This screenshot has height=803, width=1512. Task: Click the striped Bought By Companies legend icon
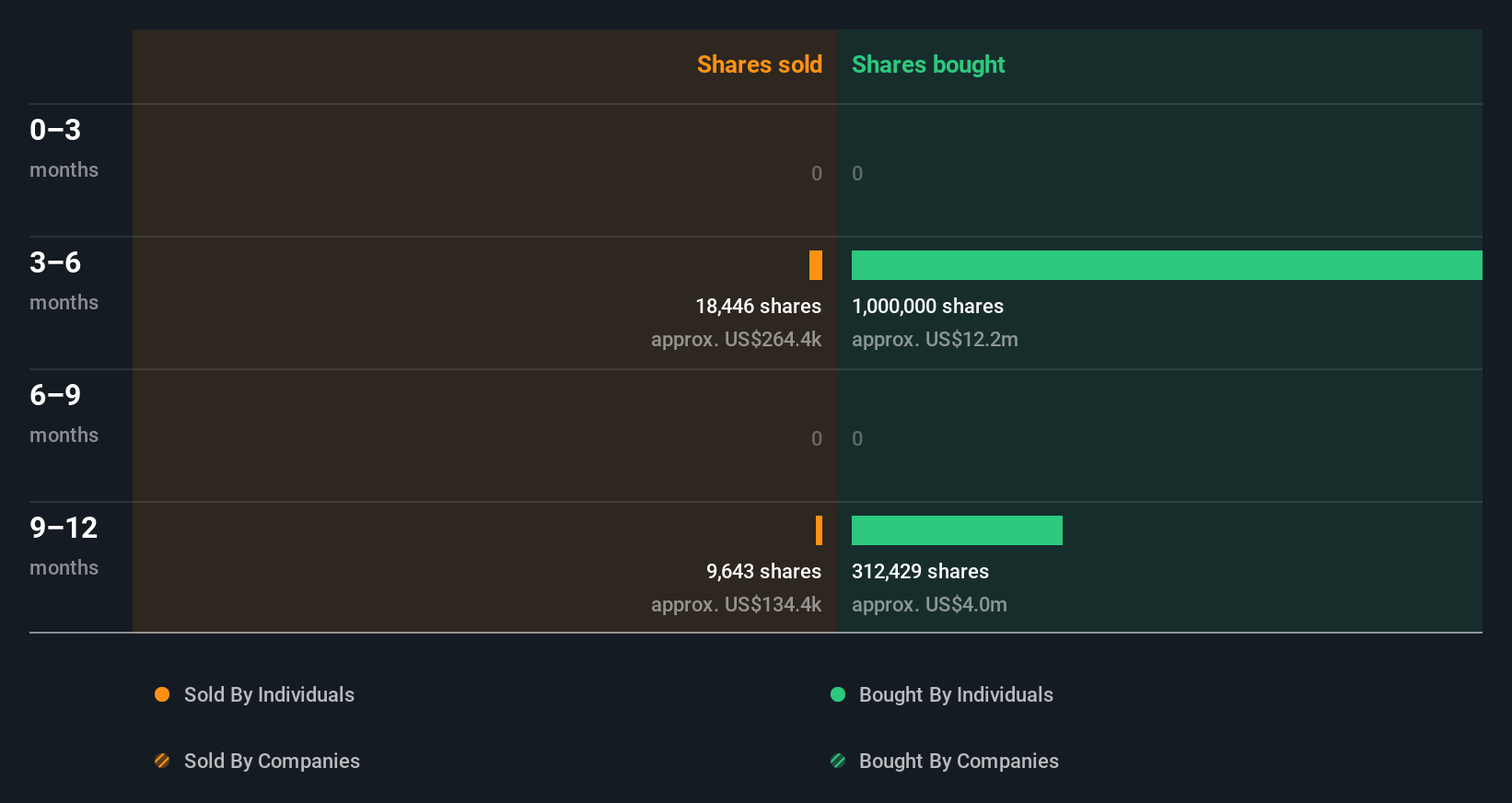tap(838, 761)
